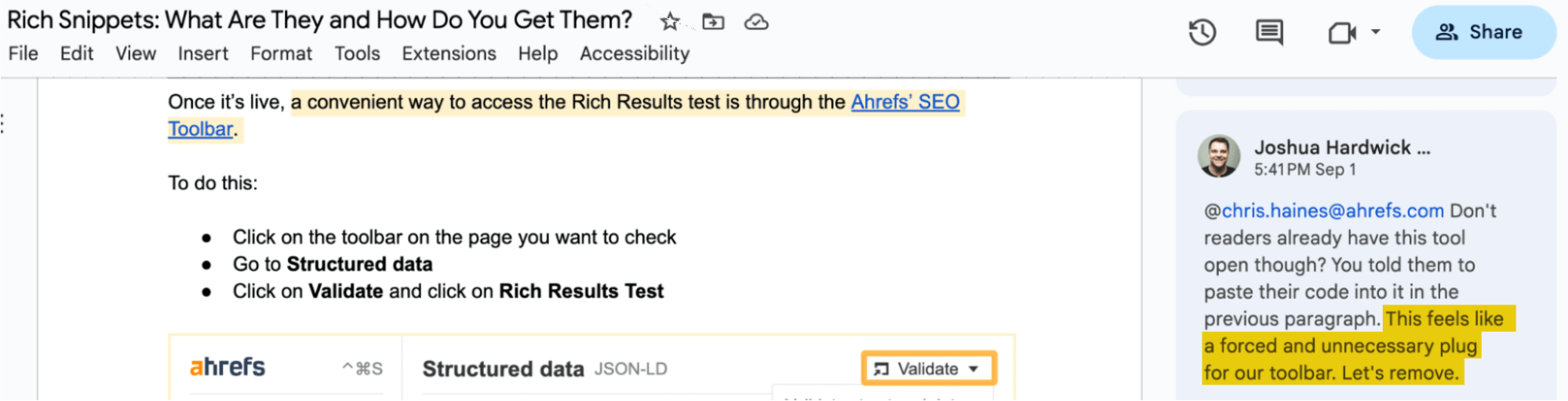Start a video call with camera icon
This screenshot has width=1568, height=401.
click(x=1341, y=33)
